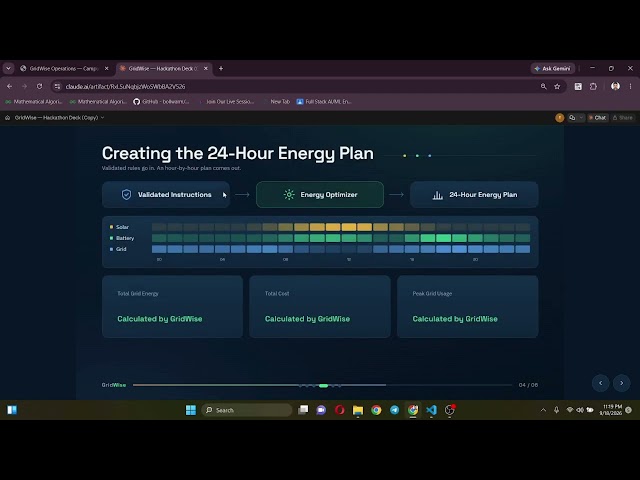The image size is (640, 480).
Task: Click the green slide progress indicator
Action: 323,385
